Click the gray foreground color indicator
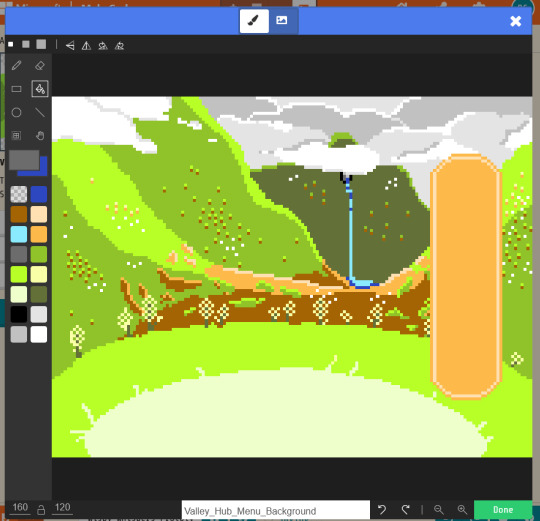This screenshot has width=540, height=521. pyautogui.click(x=24, y=160)
